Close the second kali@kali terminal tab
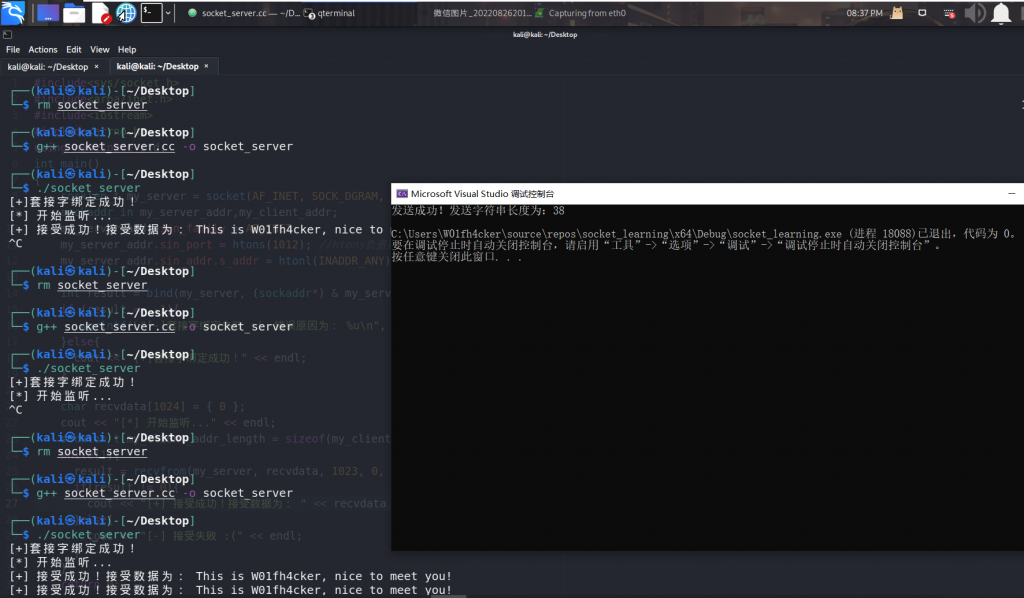Image resolution: width=1024 pixels, height=598 pixels. pos(206,67)
